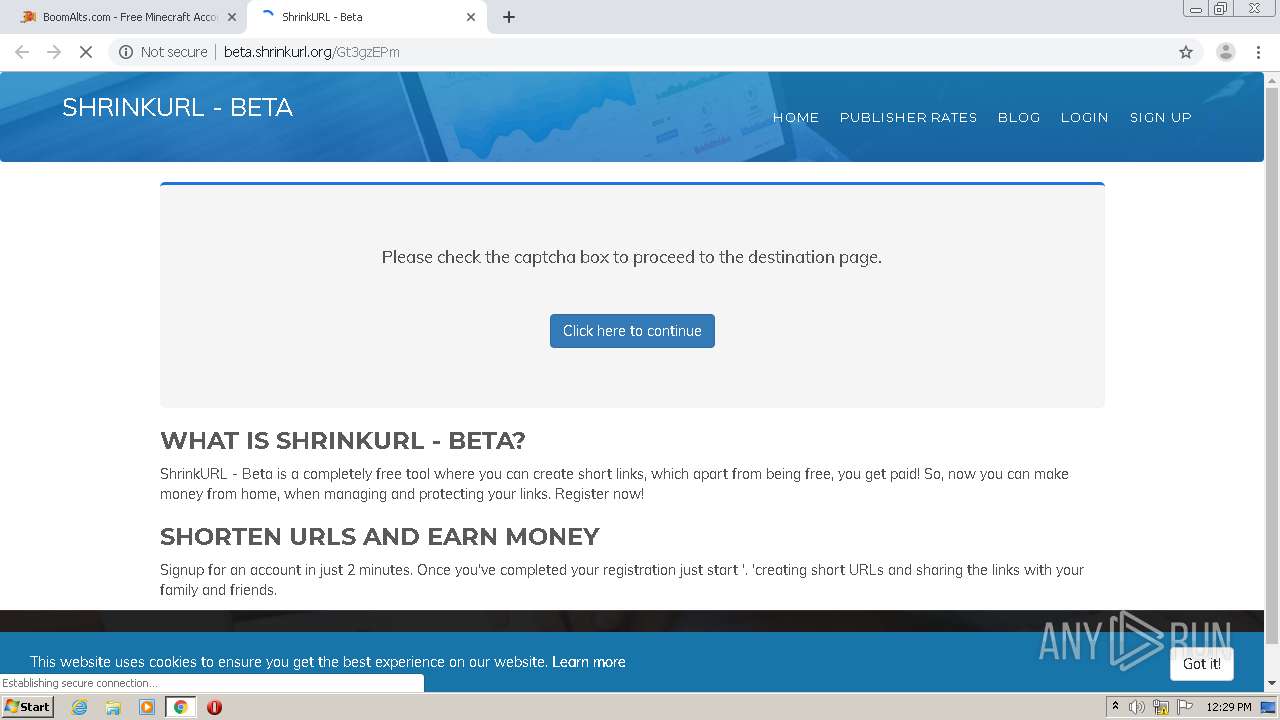Viewport: 1280px width, 720px height.
Task: Open volume speaker tray icon
Action: pyautogui.click(x=1137, y=707)
